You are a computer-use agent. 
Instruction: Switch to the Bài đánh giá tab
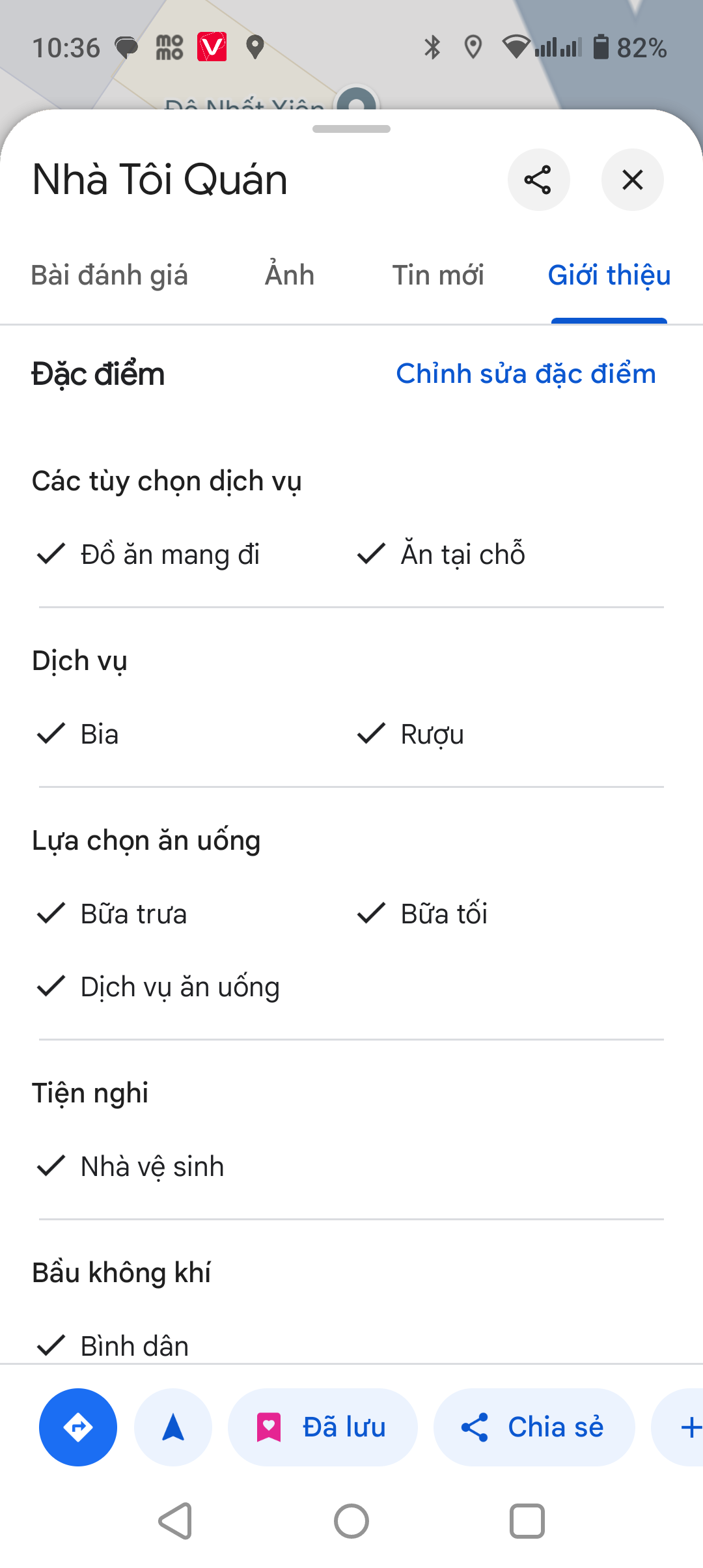tap(109, 275)
